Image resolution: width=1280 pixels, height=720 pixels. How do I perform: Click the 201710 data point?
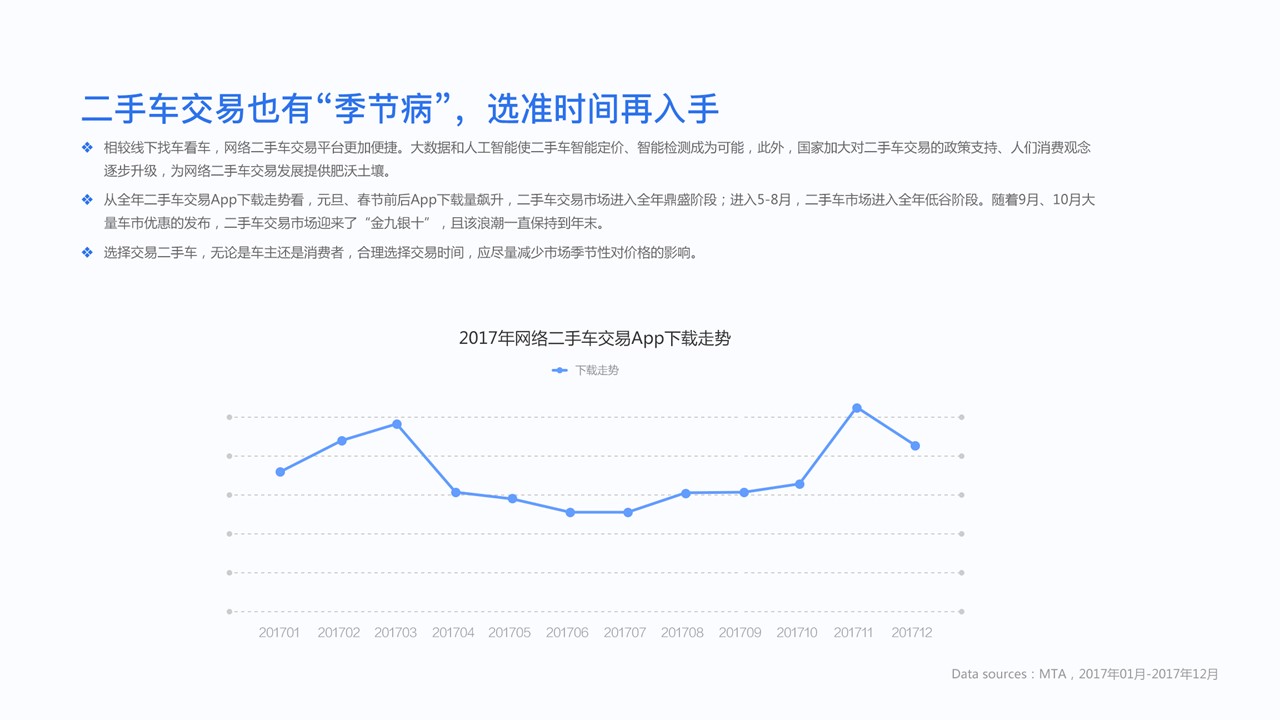[800, 484]
